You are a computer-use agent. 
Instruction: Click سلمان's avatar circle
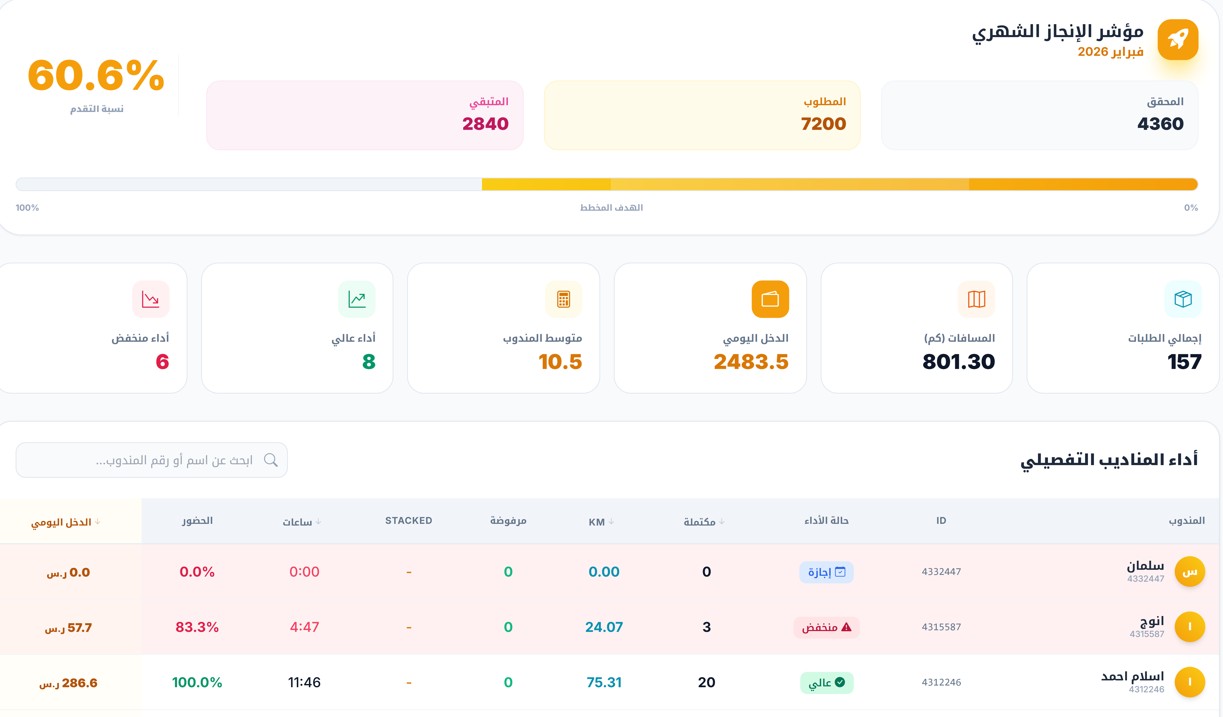click(x=1189, y=572)
